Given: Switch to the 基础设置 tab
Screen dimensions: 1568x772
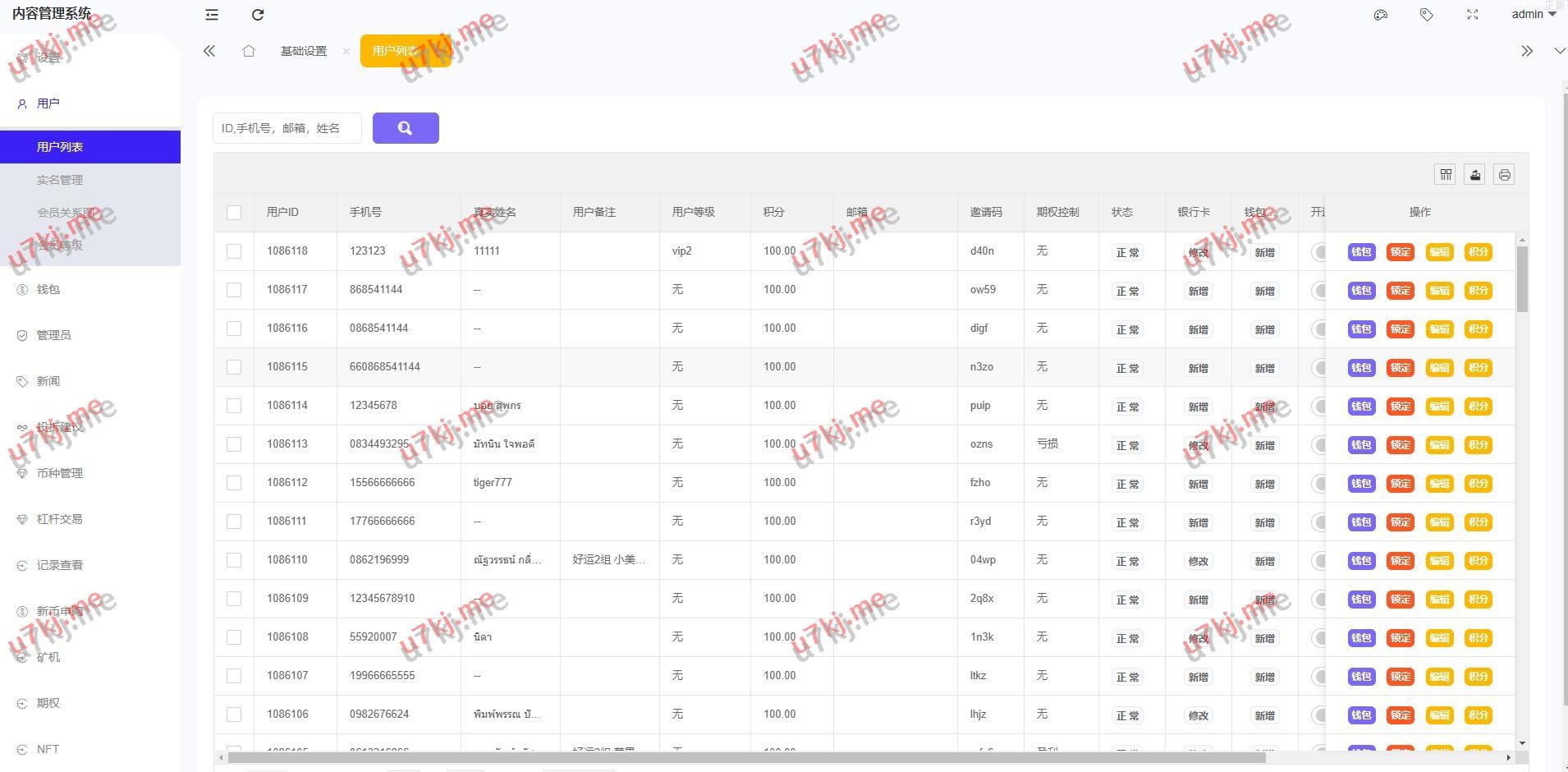Looking at the screenshot, I should 304,51.
